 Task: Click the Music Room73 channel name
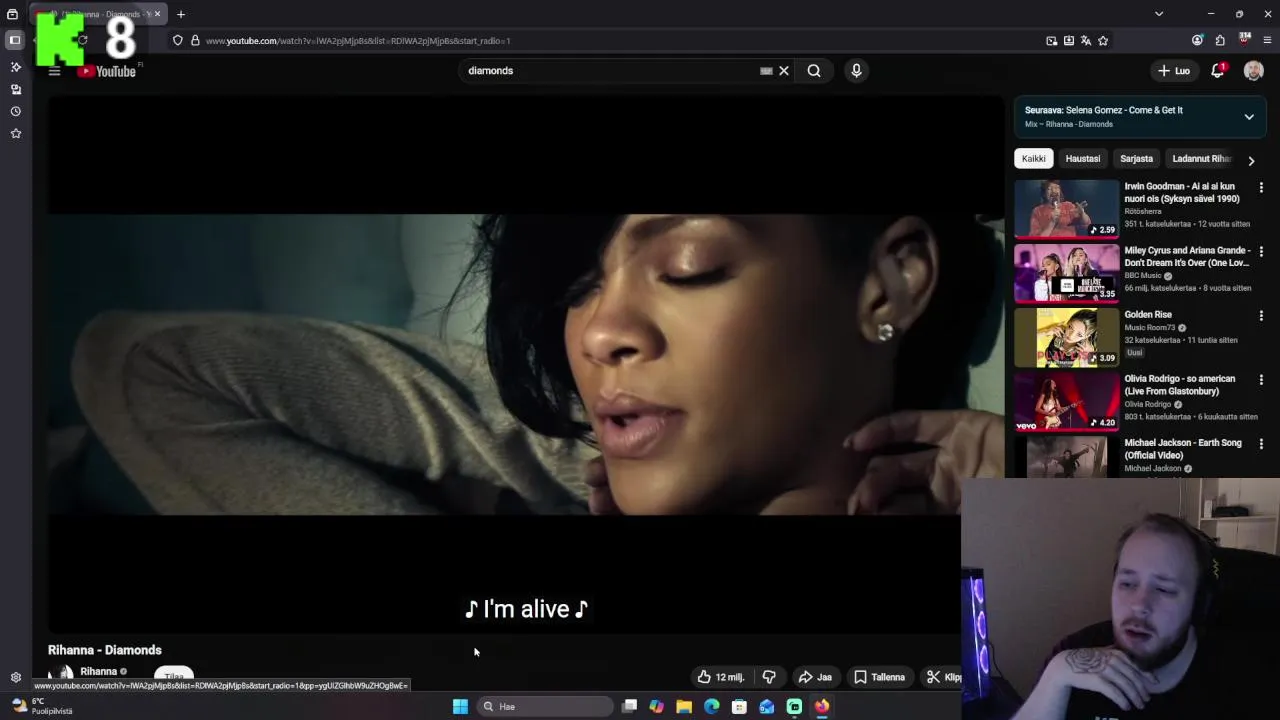pyautogui.click(x=1150, y=328)
